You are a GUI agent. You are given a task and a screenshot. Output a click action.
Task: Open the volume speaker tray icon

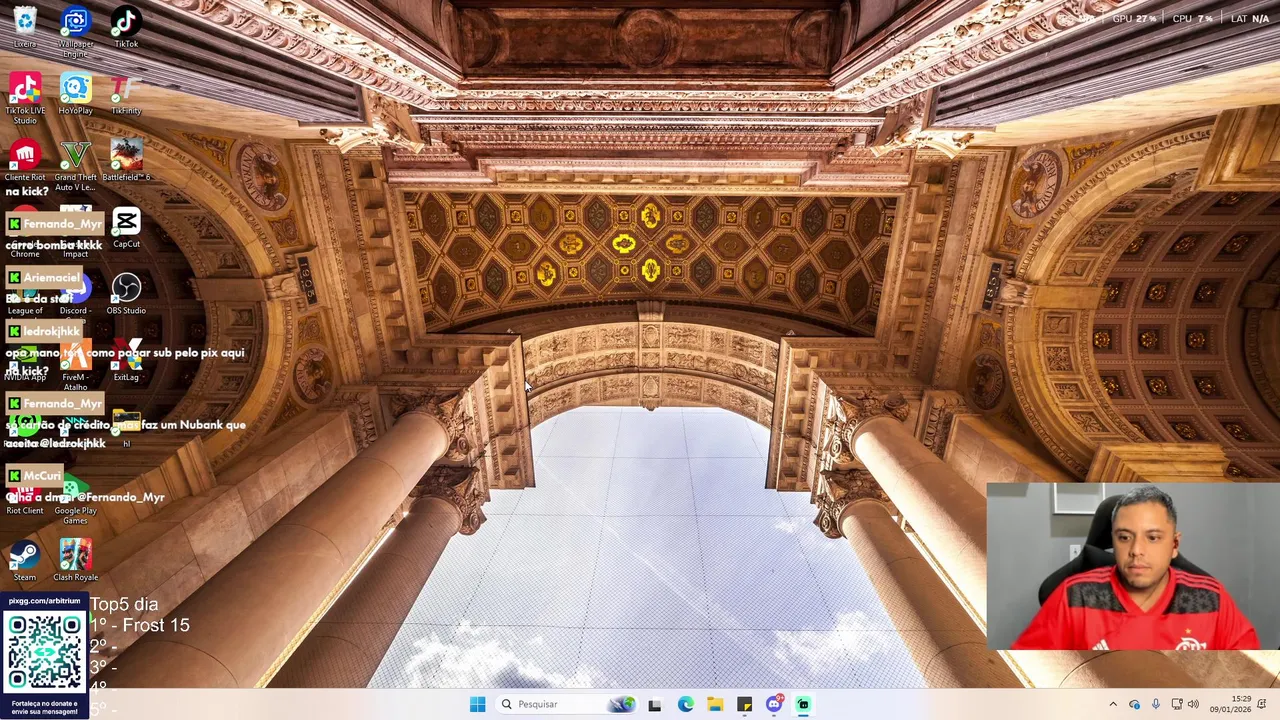click(x=1193, y=704)
